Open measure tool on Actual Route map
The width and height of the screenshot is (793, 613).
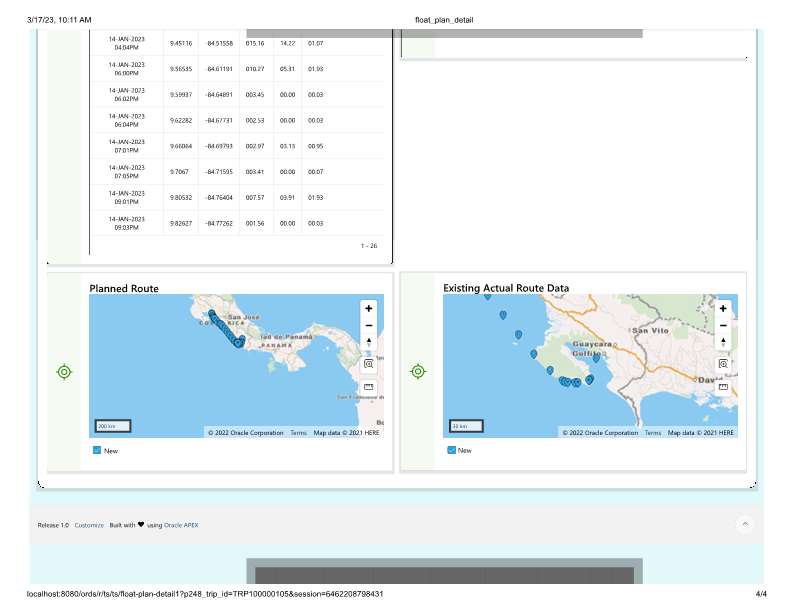722,386
